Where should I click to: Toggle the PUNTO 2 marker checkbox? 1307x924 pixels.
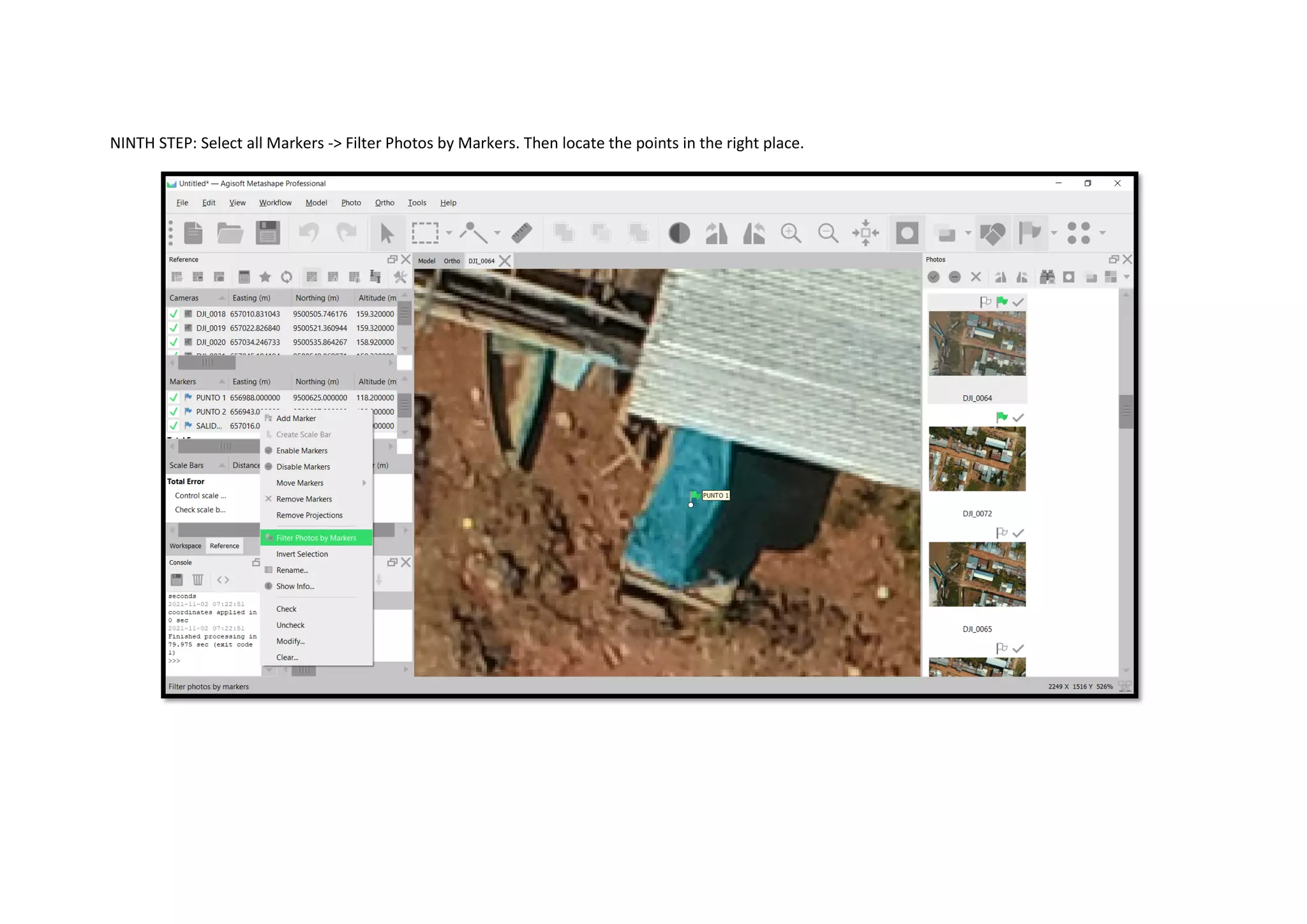pos(174,412)
